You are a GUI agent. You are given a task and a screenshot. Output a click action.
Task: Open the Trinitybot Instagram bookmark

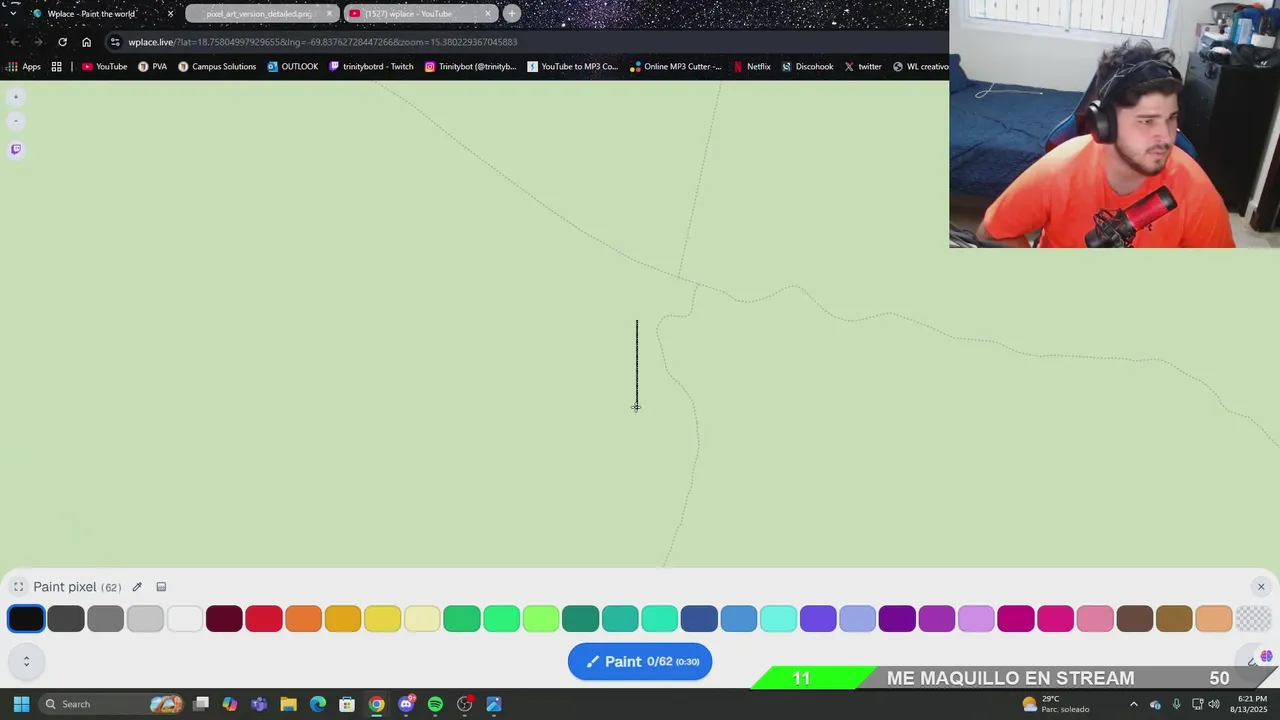(470, 67)
